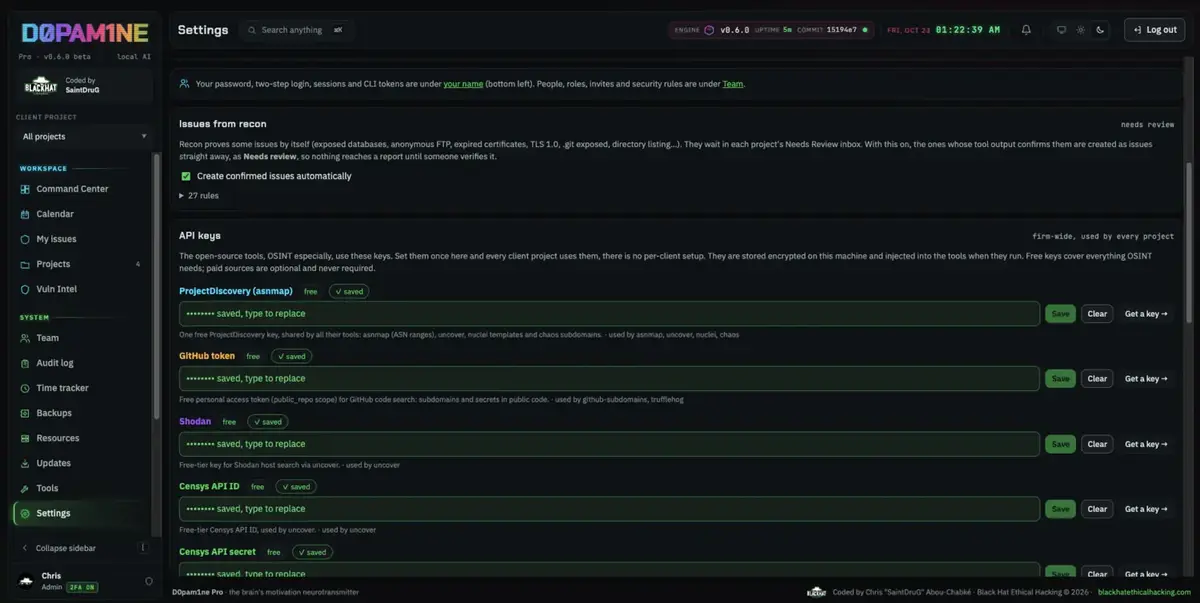Switch to dark theme moon icon
This screenshot has width=1200, height=603.
(x=1100, y=30)
